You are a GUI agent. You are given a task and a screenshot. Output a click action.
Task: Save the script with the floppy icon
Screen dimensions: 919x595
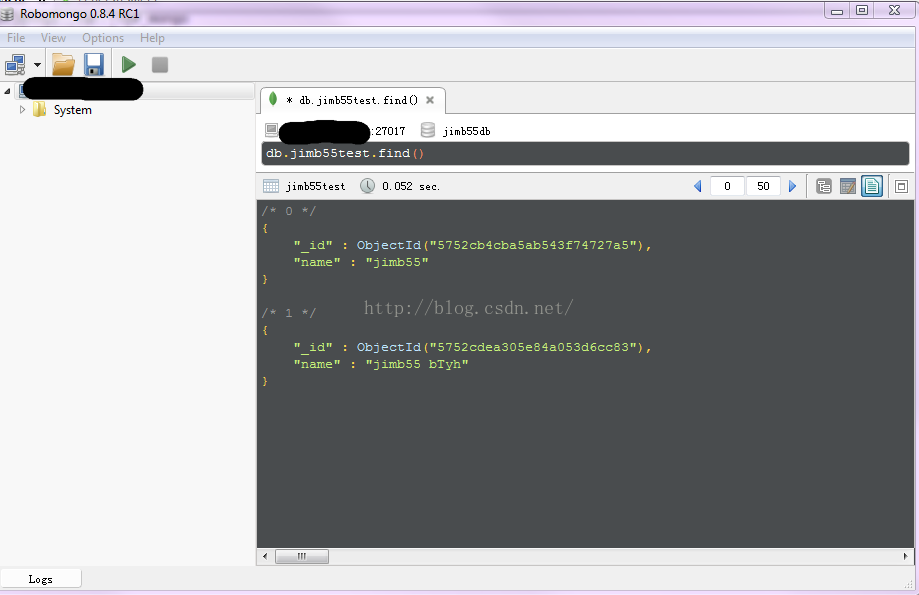point(94,64)
